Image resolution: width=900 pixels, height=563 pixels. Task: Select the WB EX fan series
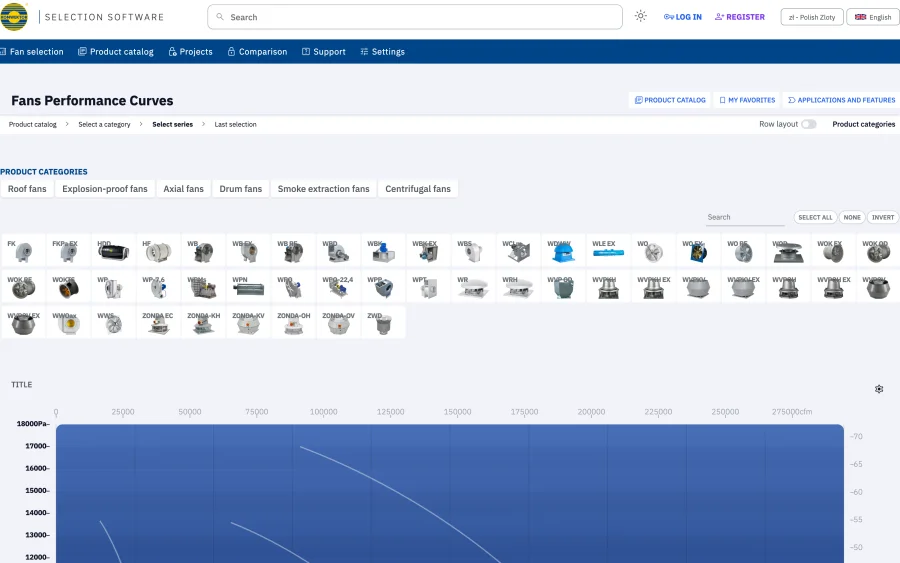click(249, 250)
